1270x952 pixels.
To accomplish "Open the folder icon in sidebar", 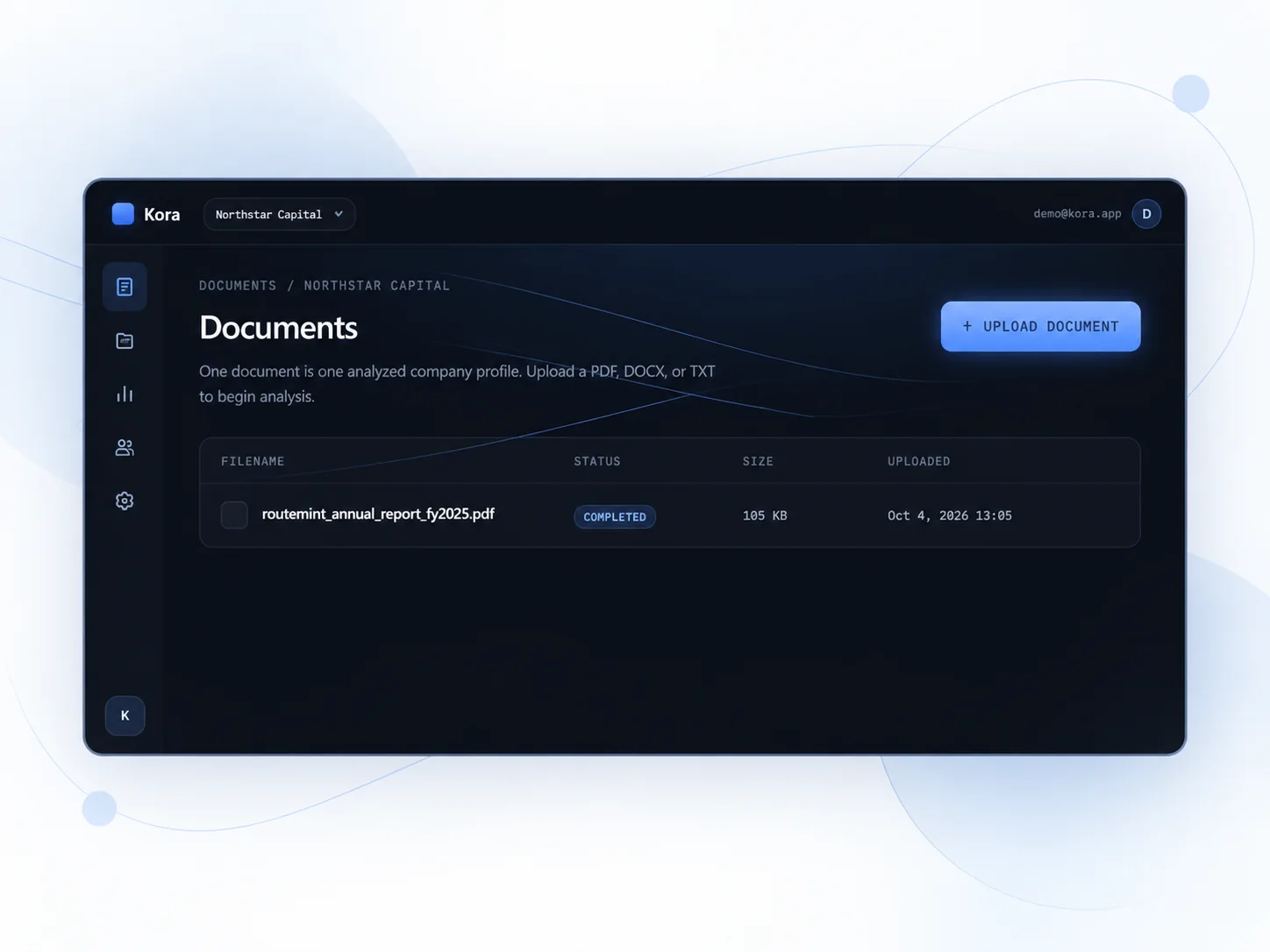I will click(125, 341).
